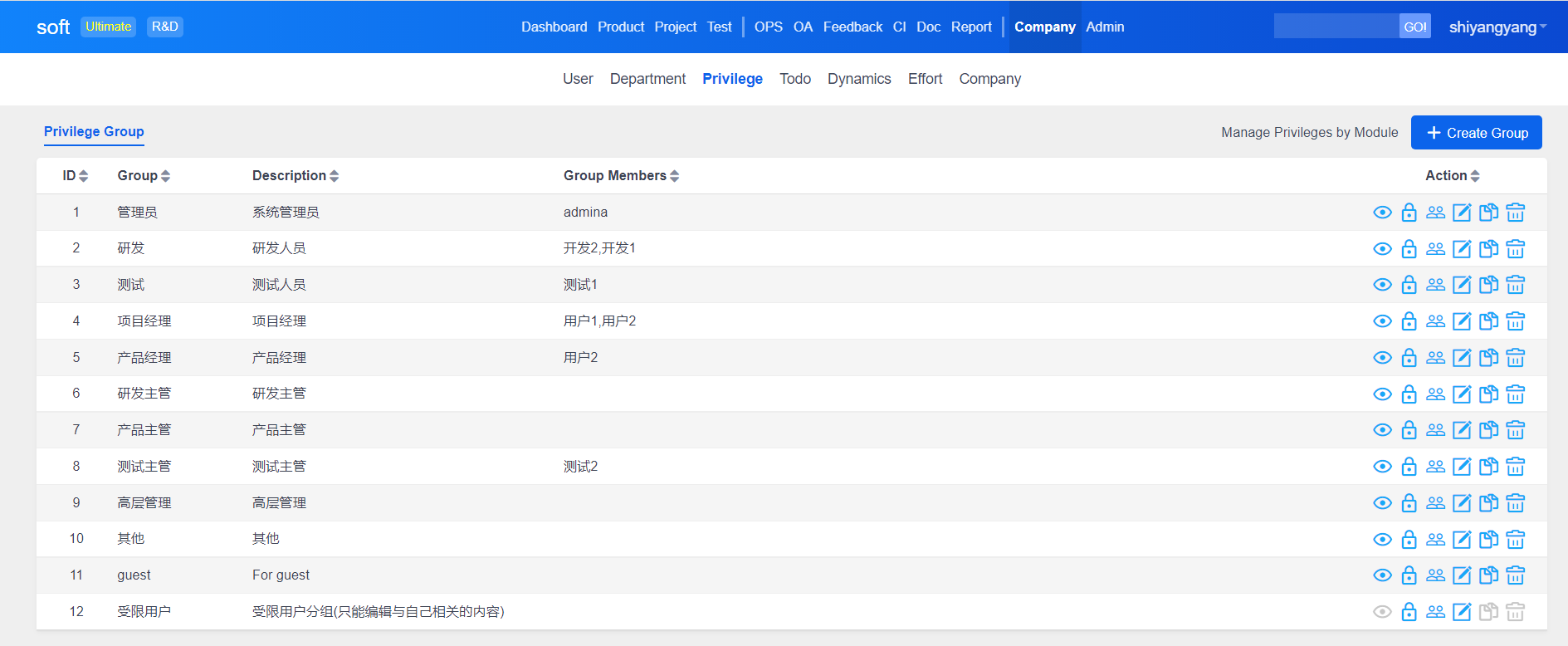The image size is (1568, 646).
Task: Click the search input field beside GO!
Action: (1336, 27)
